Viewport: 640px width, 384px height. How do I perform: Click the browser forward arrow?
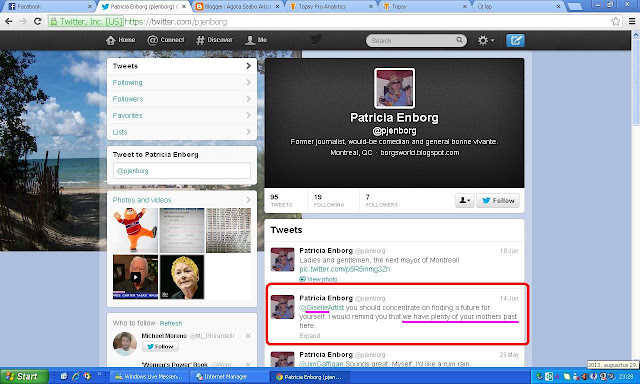pyautogui.click(x=23, y=21)
